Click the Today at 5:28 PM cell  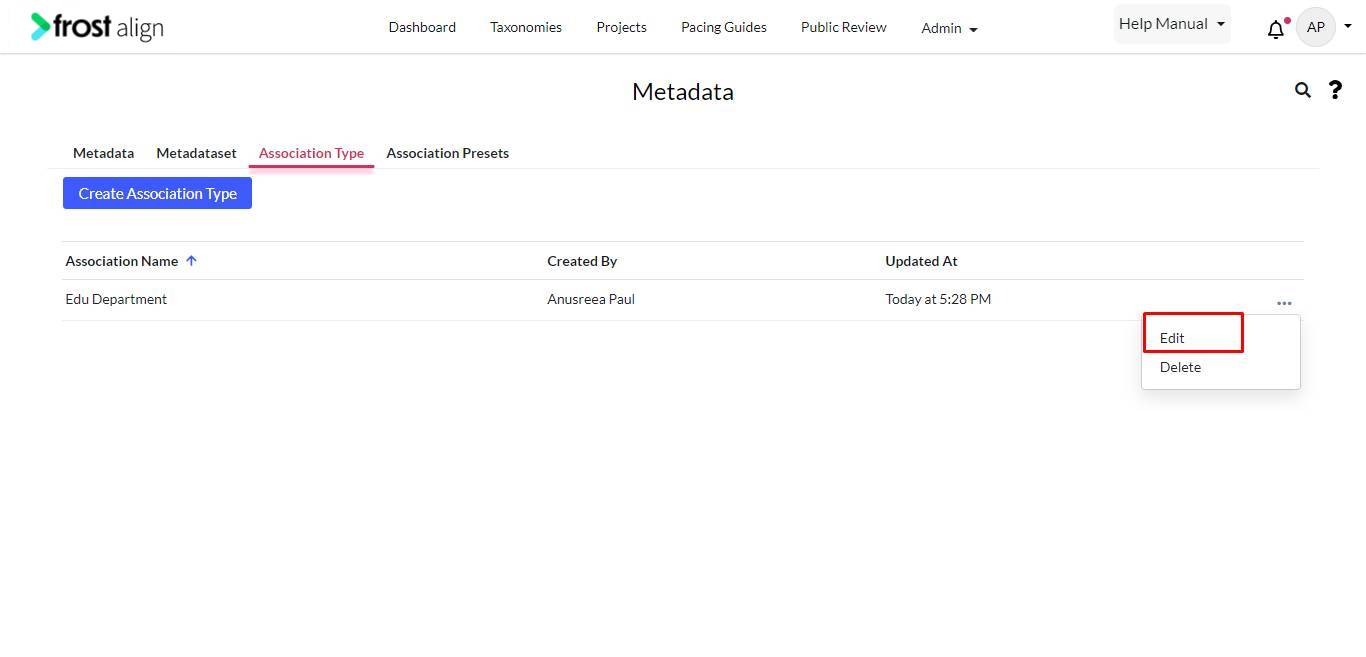tap(938, 299)
